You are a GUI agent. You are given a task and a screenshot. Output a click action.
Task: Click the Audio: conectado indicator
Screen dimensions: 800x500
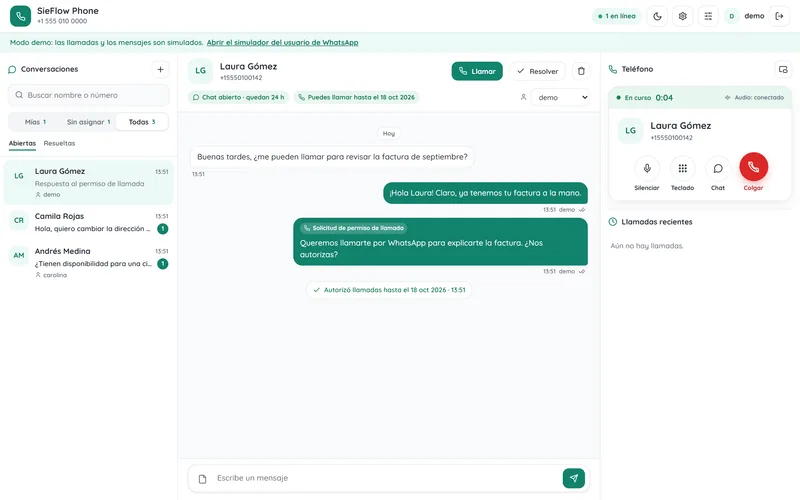tap(754, 97)
